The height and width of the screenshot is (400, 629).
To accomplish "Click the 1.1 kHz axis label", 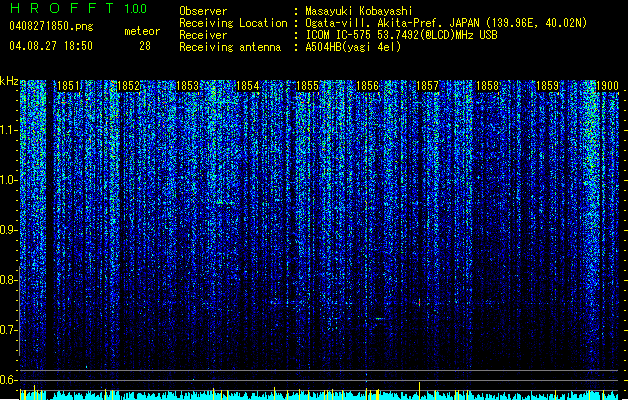I will 9,130.
